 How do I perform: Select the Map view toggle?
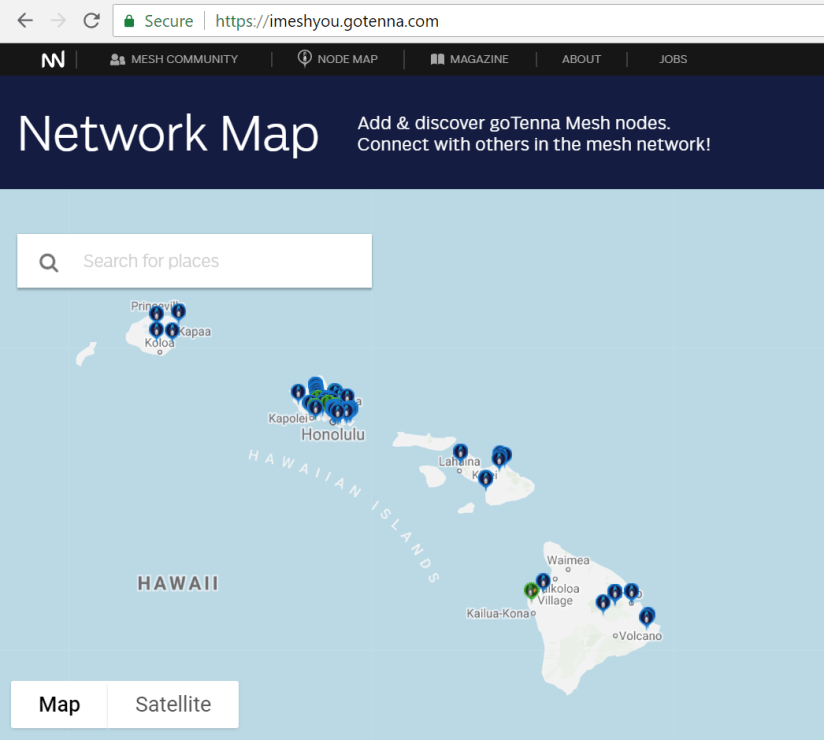pos(59,704)
